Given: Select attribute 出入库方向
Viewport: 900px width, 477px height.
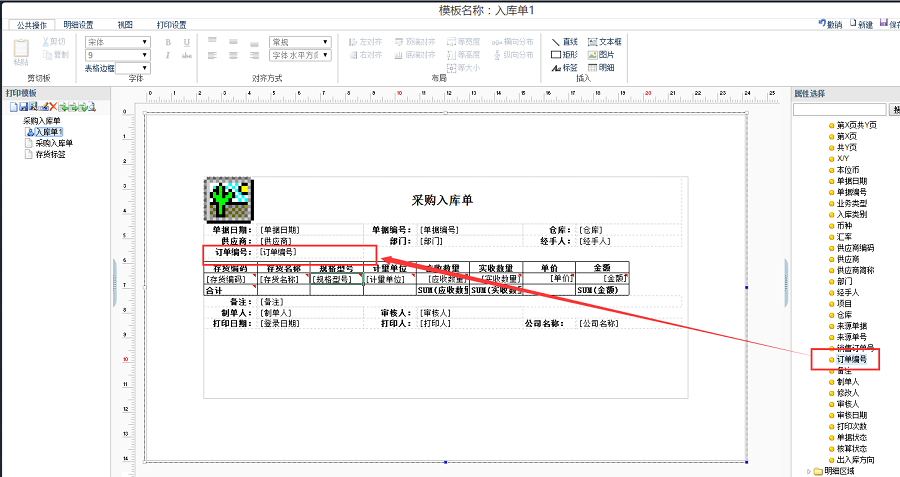Looking at the screenshot, I should pyautogui.click(x=855, y=460).
